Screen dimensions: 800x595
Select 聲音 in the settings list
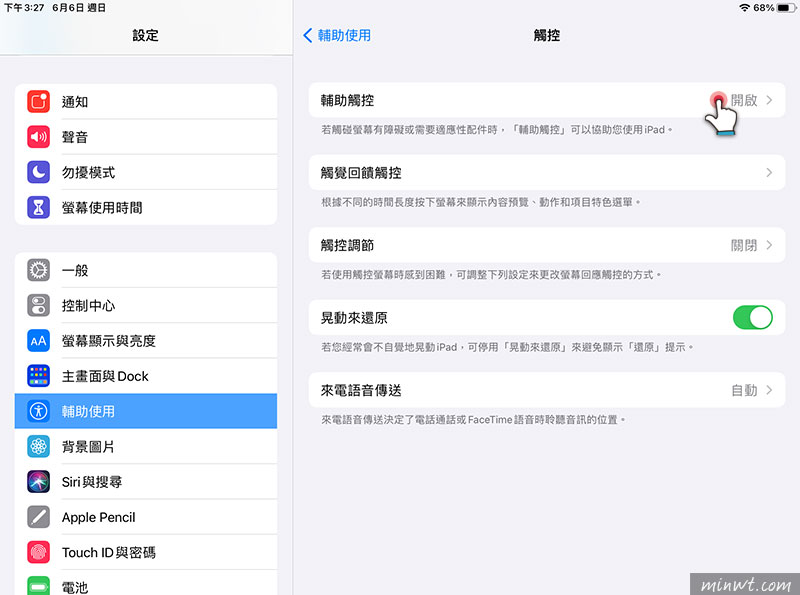[146, 137]
